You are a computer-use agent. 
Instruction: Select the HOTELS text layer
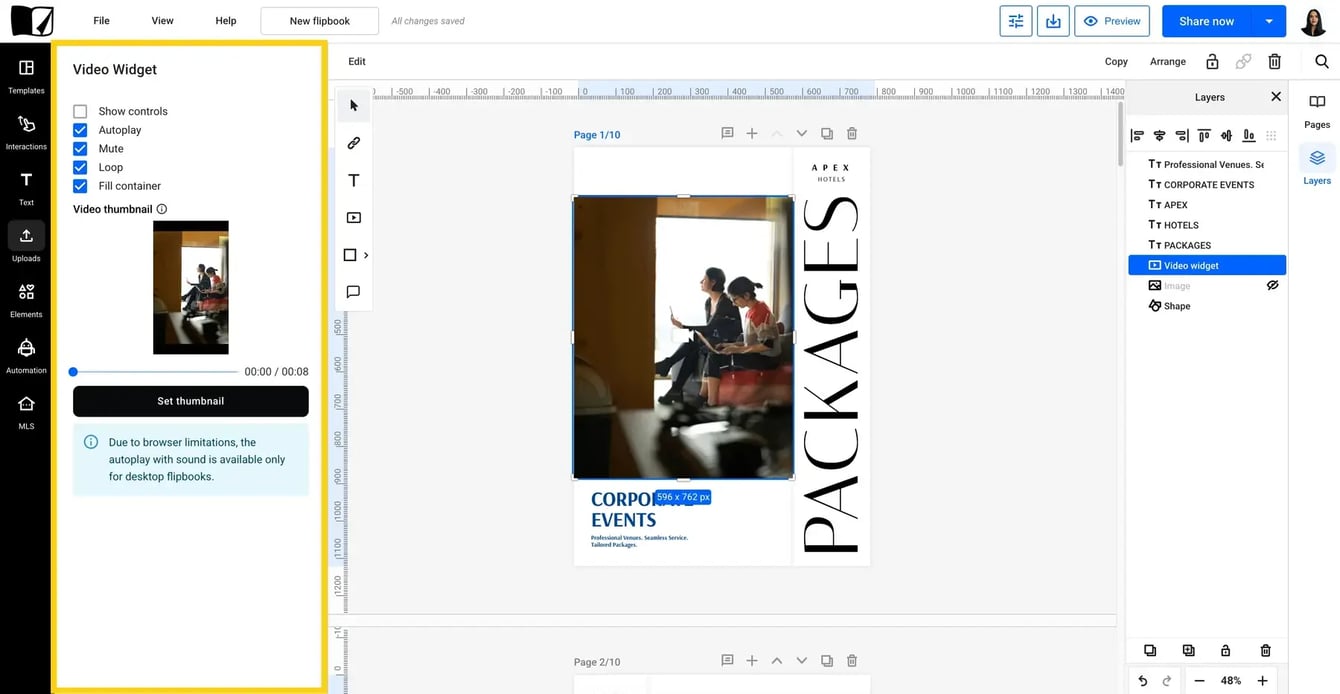[1207, 225]
